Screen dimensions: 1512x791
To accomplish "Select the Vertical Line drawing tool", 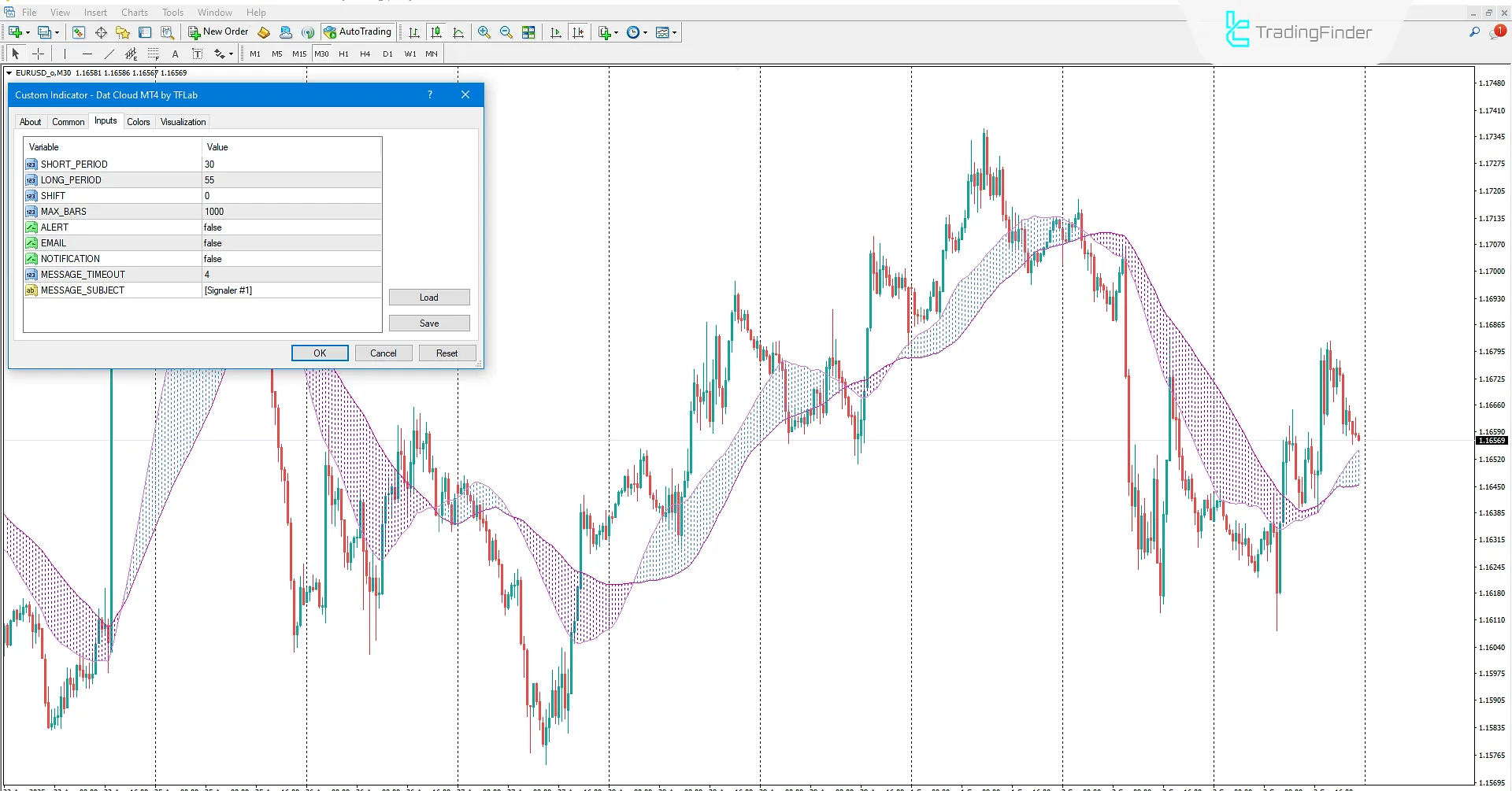I will [x=64, y=54].
